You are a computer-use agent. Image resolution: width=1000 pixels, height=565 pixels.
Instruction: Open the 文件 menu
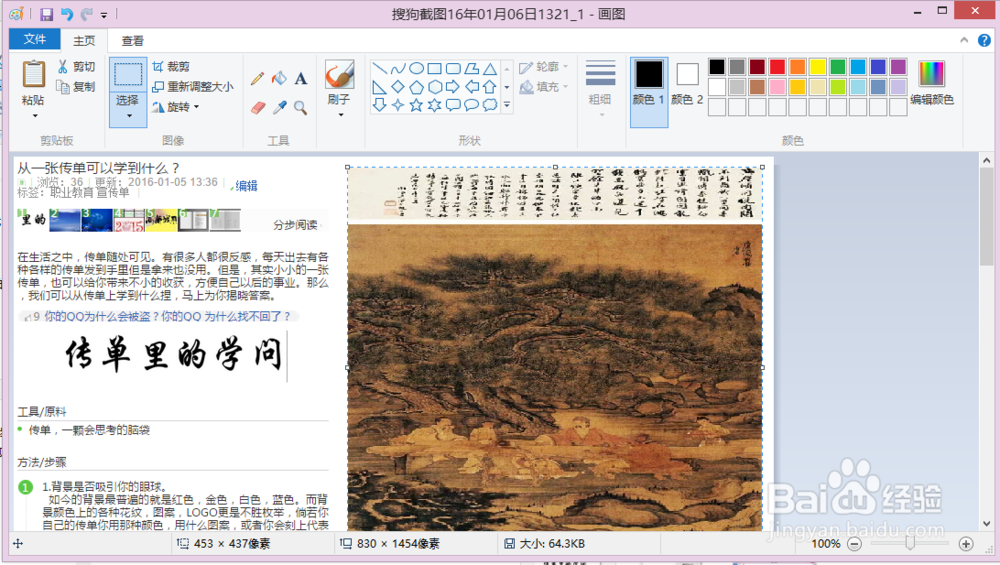(x=34, y=40)
